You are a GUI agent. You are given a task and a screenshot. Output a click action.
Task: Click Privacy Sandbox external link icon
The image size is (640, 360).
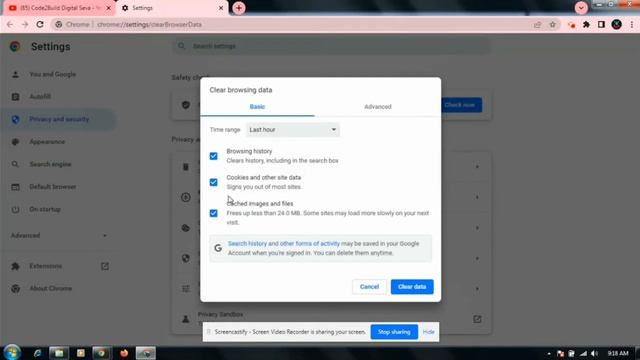(477, 319)
